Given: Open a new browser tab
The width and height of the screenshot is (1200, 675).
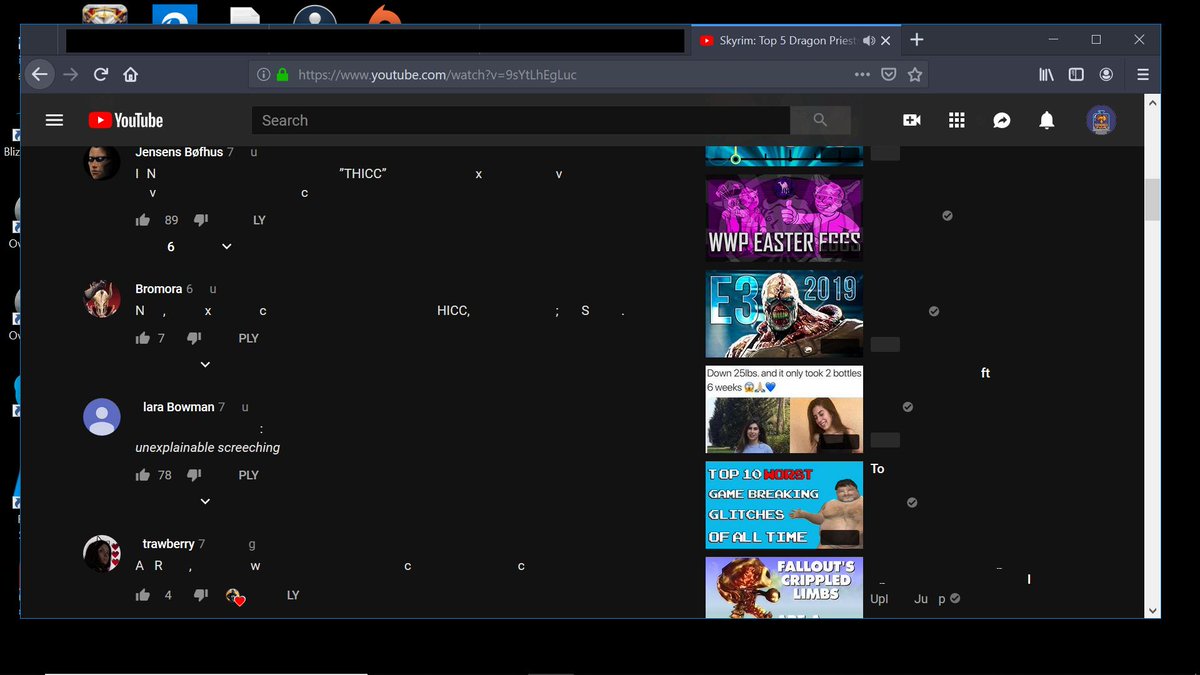Looking at the screenshot, I should 917,40.
